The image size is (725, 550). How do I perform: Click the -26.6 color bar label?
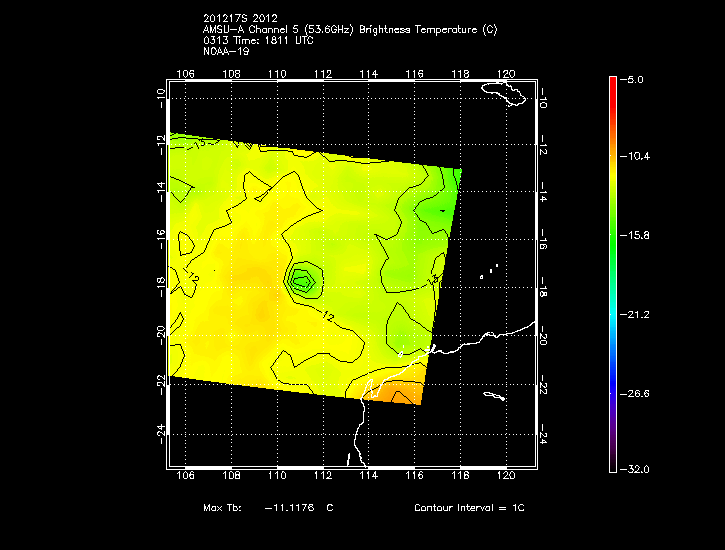pos(634,393)
